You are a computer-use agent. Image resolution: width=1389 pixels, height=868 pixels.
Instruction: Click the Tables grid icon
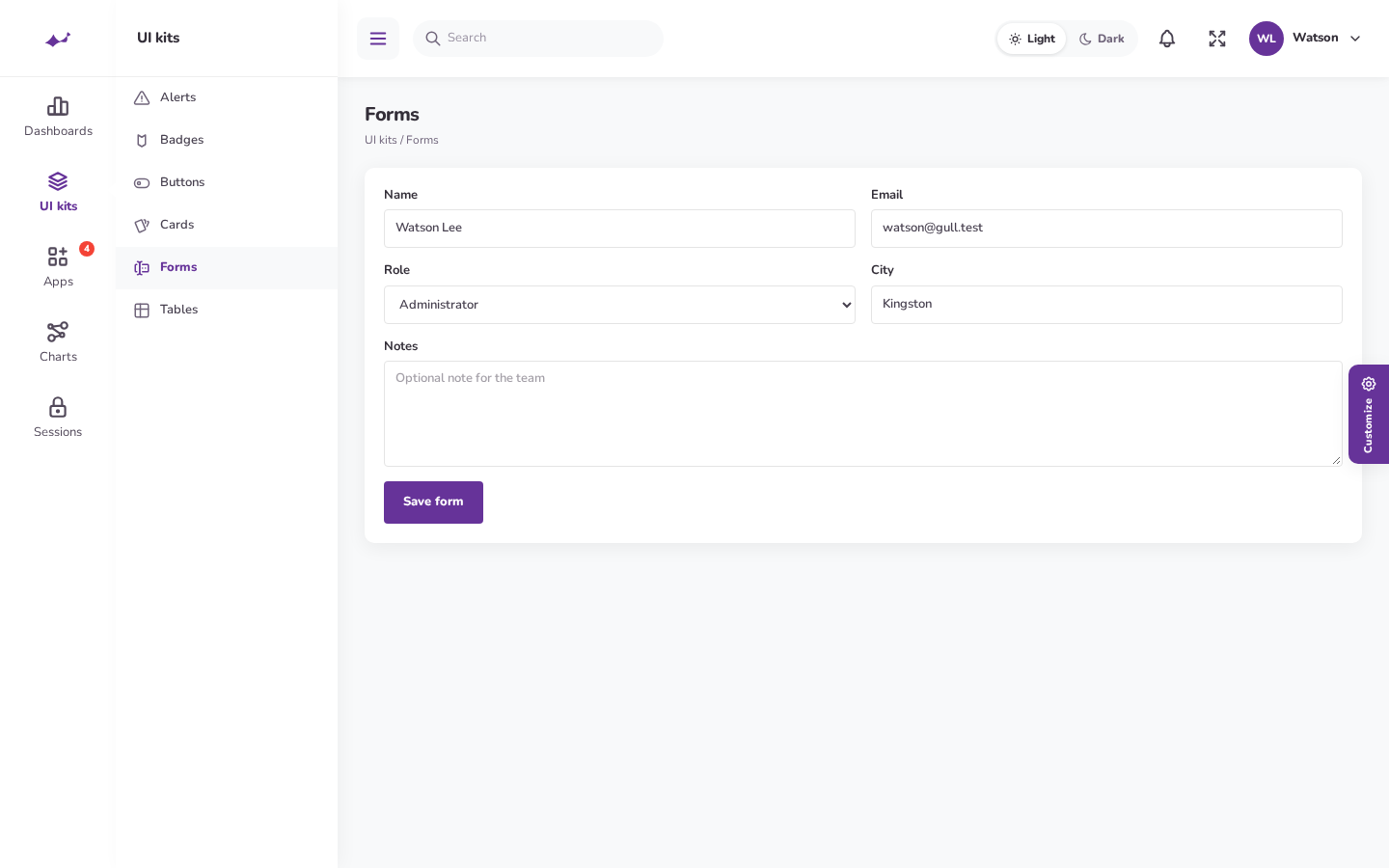[x=142, y=310]
